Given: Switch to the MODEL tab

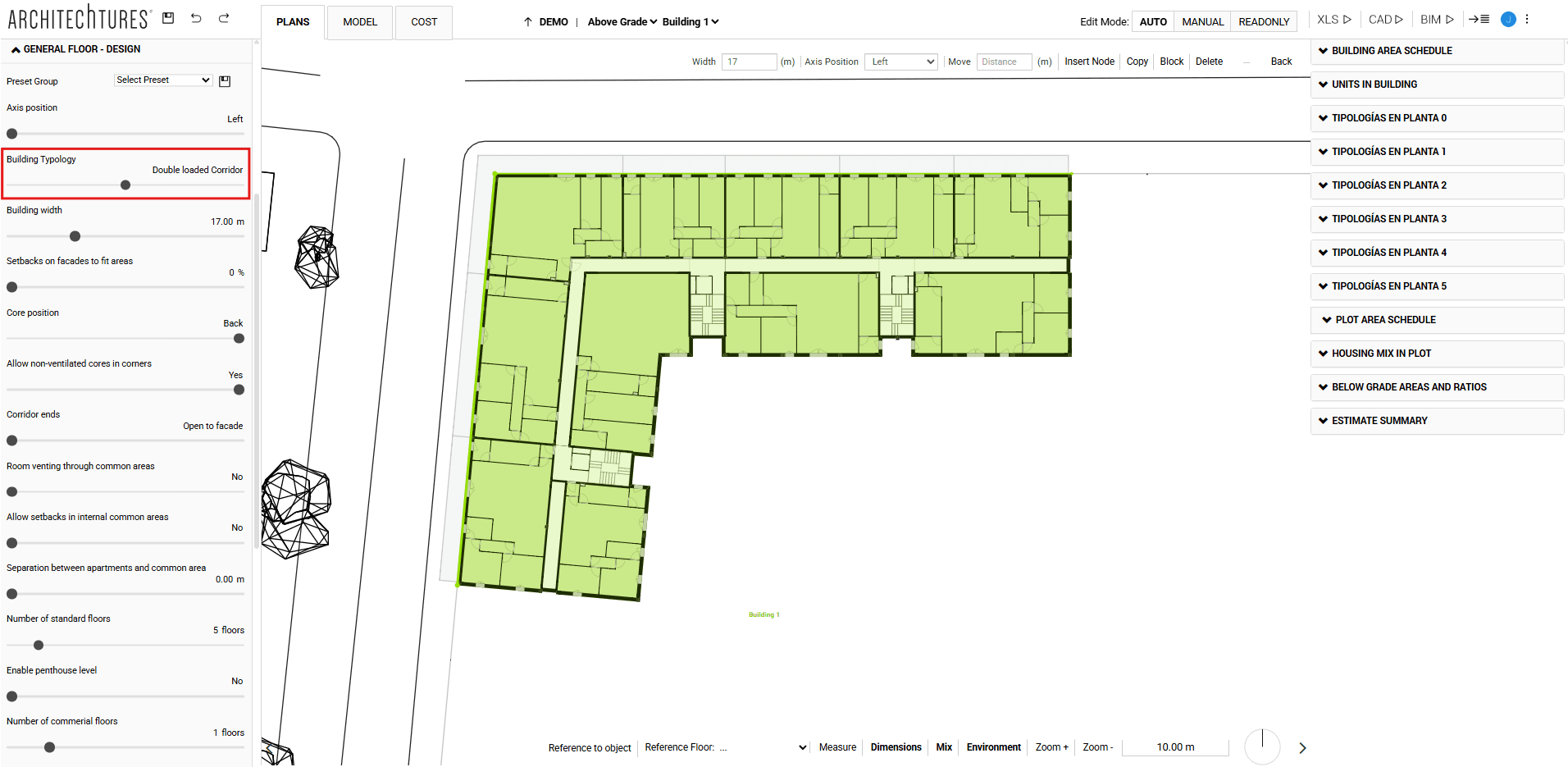Looking at the screenshot, I should pyautogui.click(x=360, y=22).
